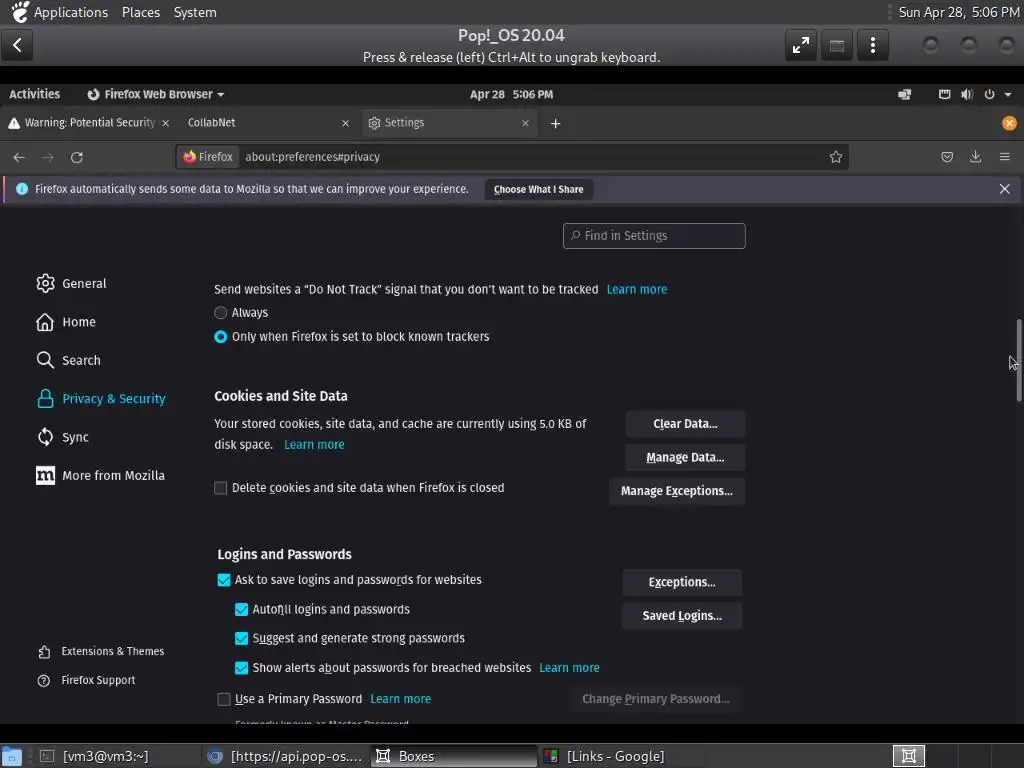
Task: Close the CollabNet tab
Action: [x=345, y=123]
